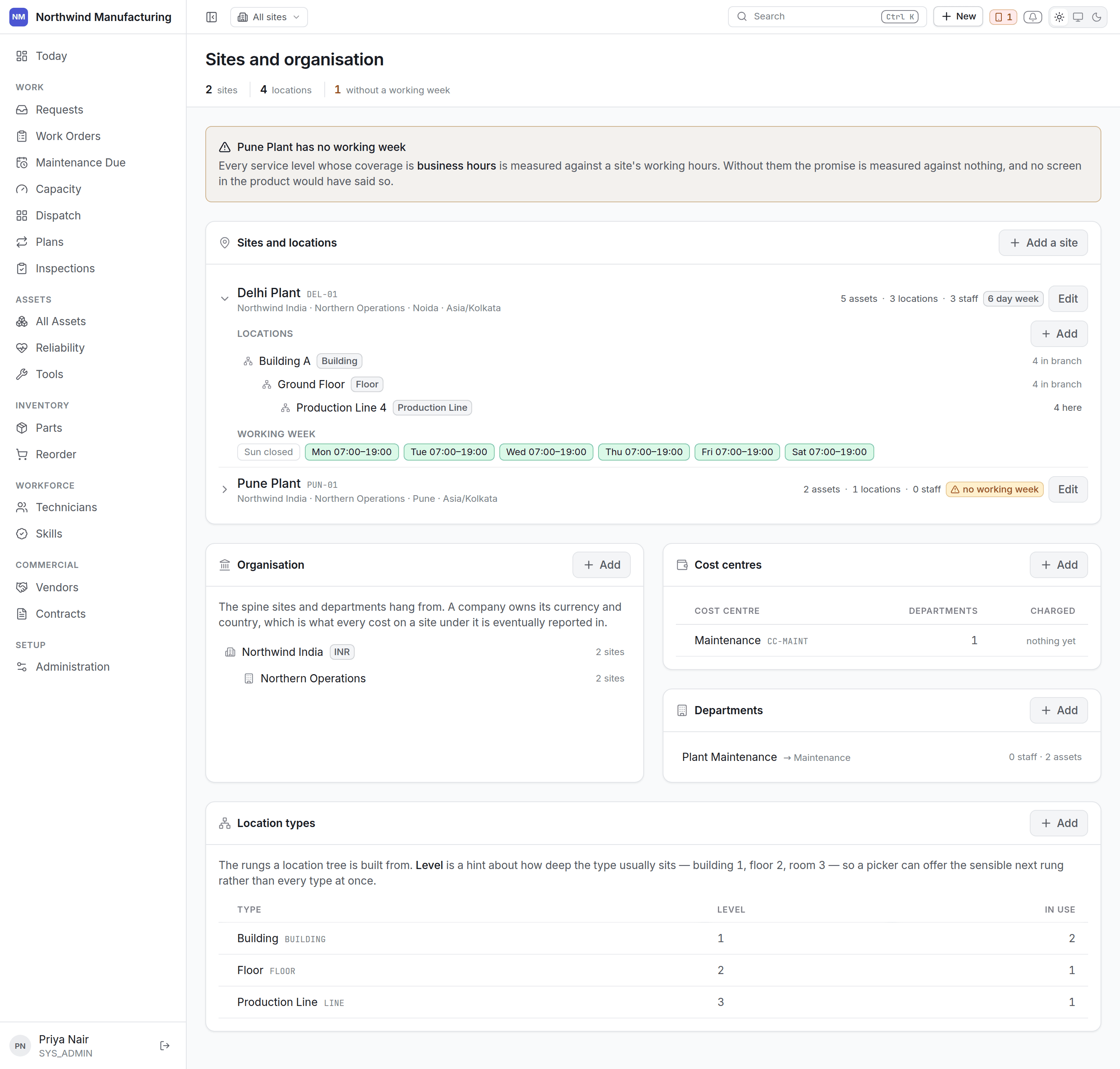Click the no working week warning badge
1120x1069 pixels.
coord(994,489)
